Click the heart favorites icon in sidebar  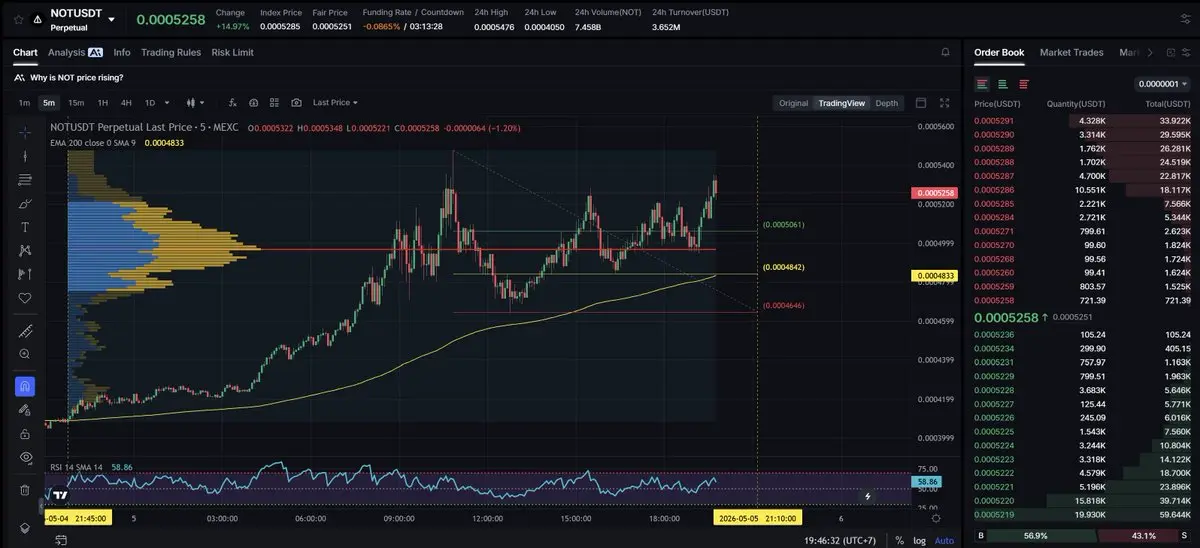[25, 298]
